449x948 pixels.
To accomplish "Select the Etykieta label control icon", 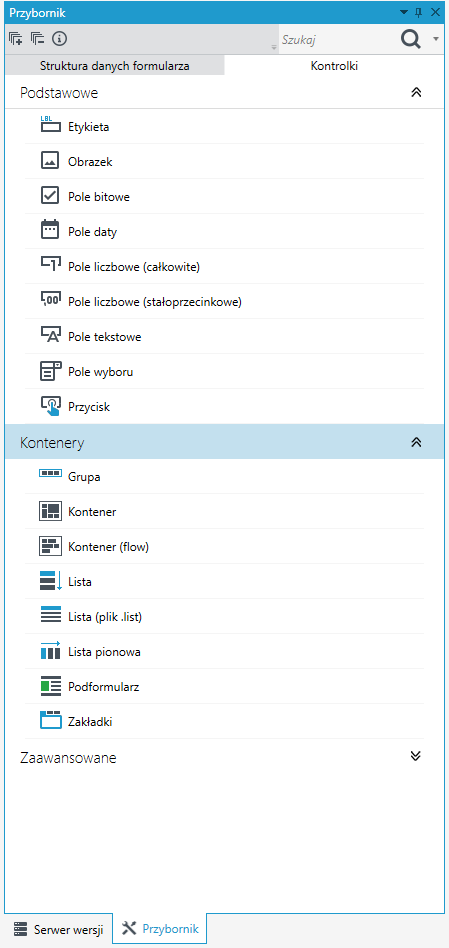I will 51,125.
